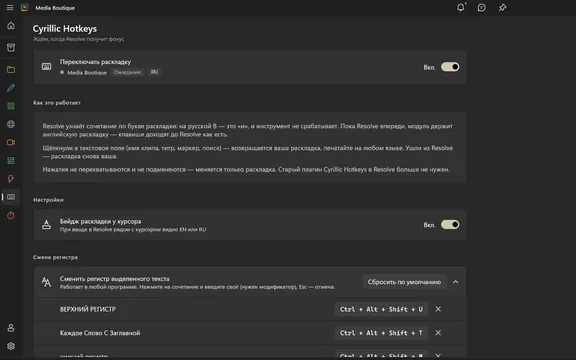Click the Media Boutique app logo

pos(25,8)
